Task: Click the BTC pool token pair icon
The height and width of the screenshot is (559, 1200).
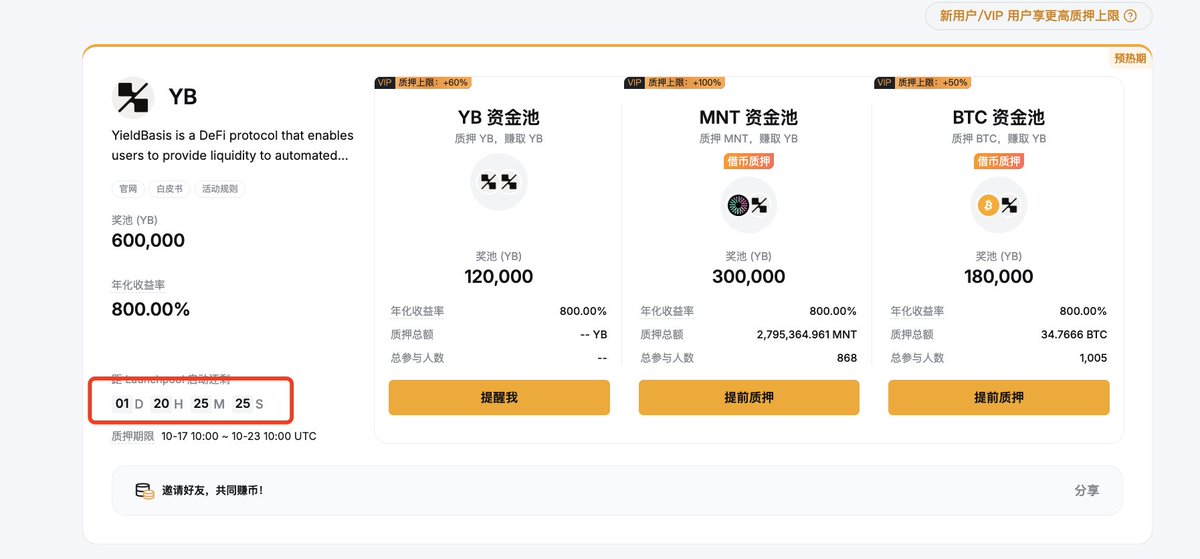Action: pyautogui.click(x=998, y=206)
